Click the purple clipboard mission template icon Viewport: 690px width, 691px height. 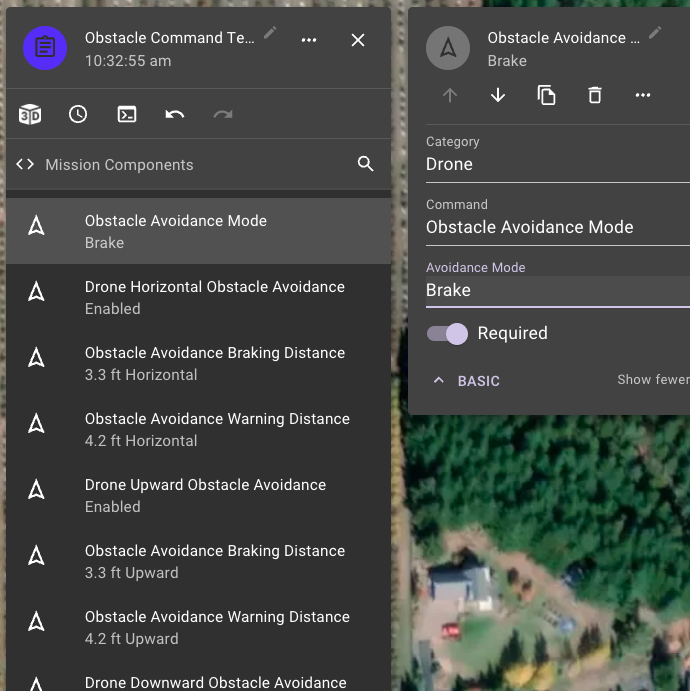tap(45, 48)
